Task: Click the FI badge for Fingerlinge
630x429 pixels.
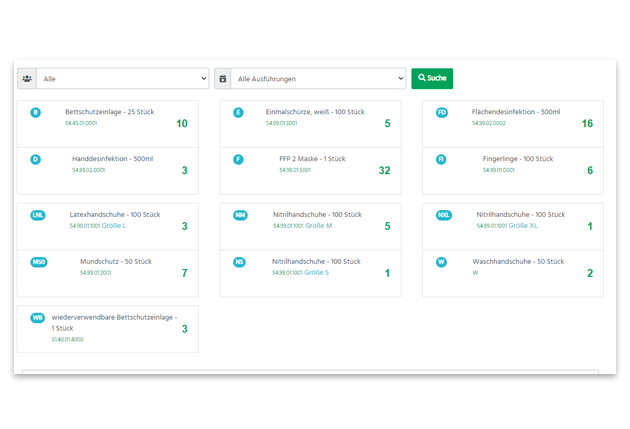Action: tap(441, 159)
